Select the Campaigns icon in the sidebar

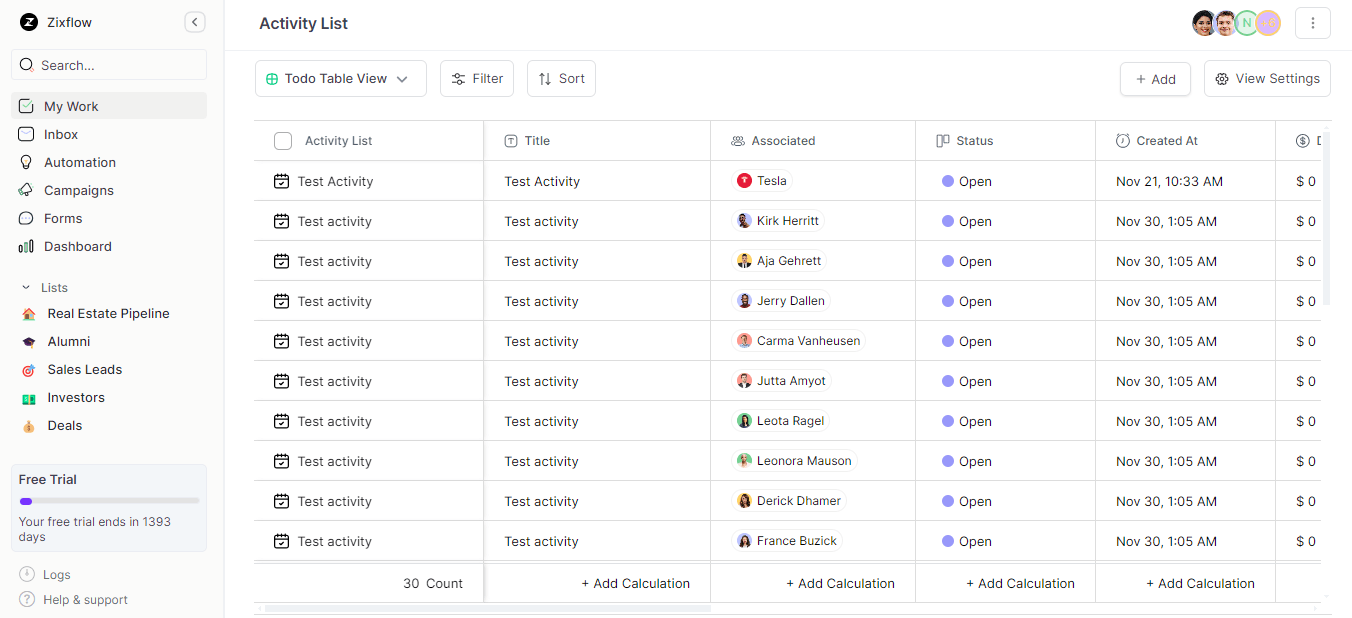pos(28,190)
